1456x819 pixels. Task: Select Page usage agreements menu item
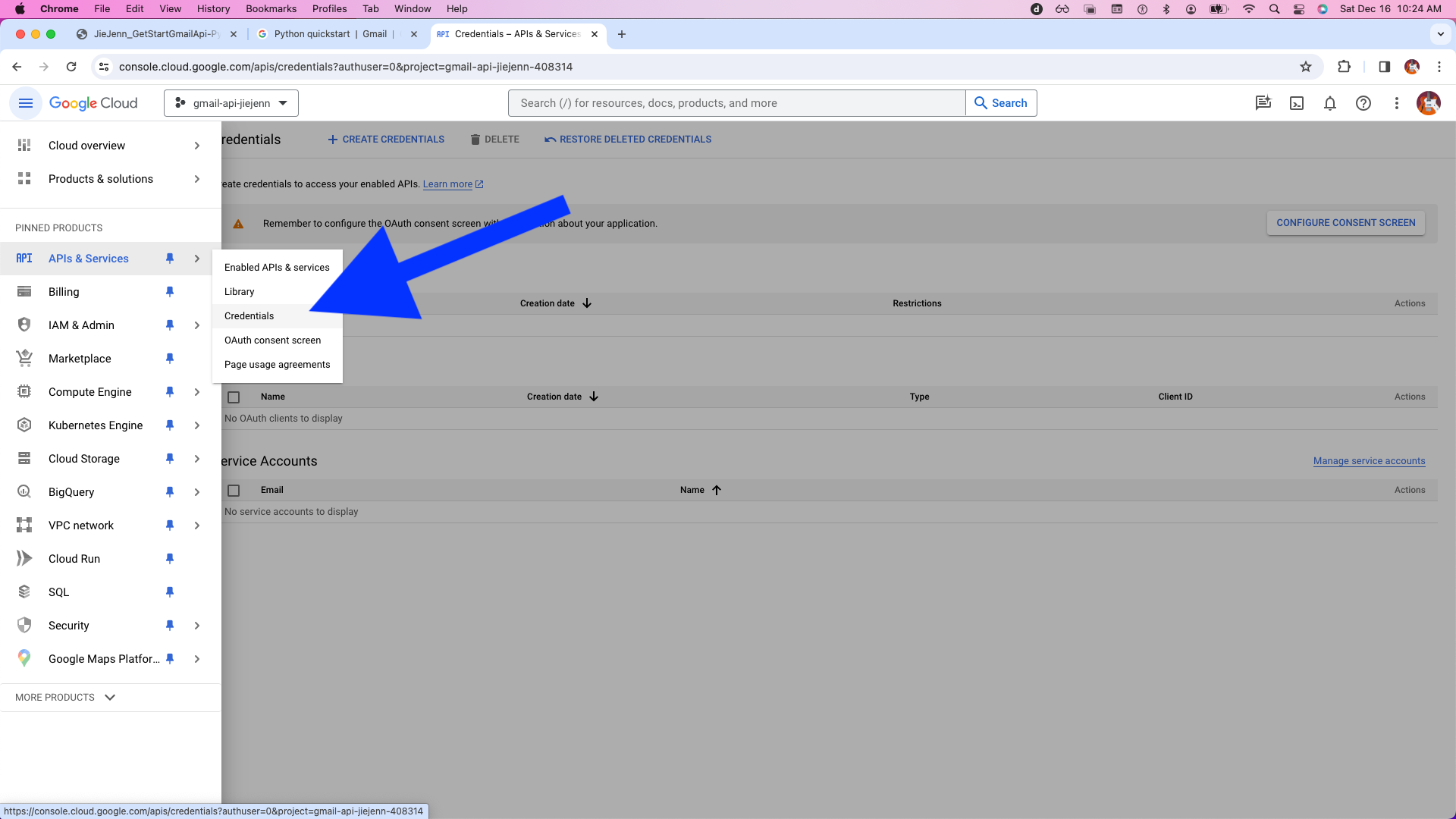coord(277,365)
